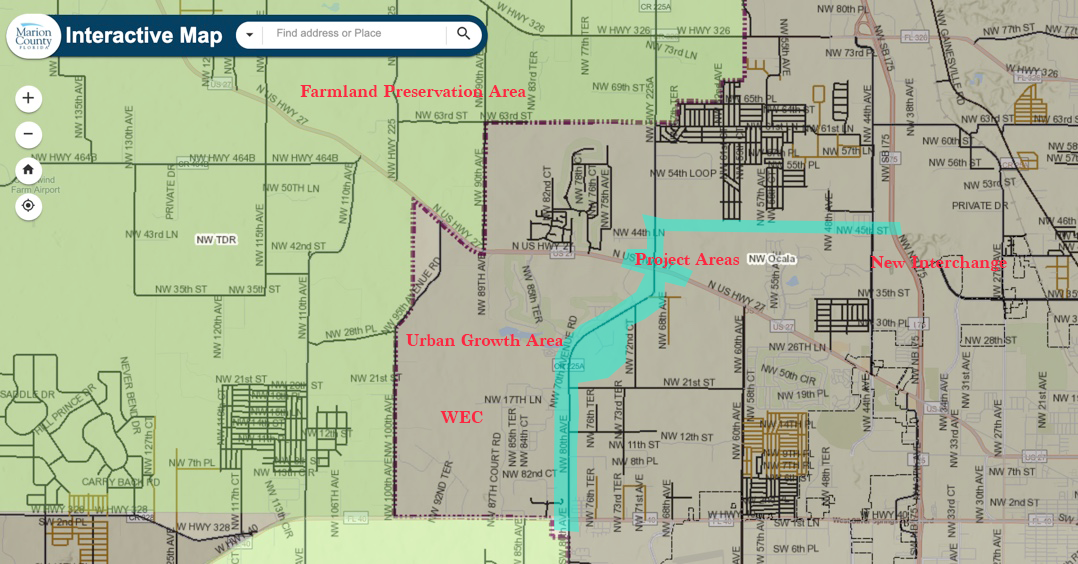Focus the Find address or Place field
Screen dimensions: 1078x564
tap(355, 34)
